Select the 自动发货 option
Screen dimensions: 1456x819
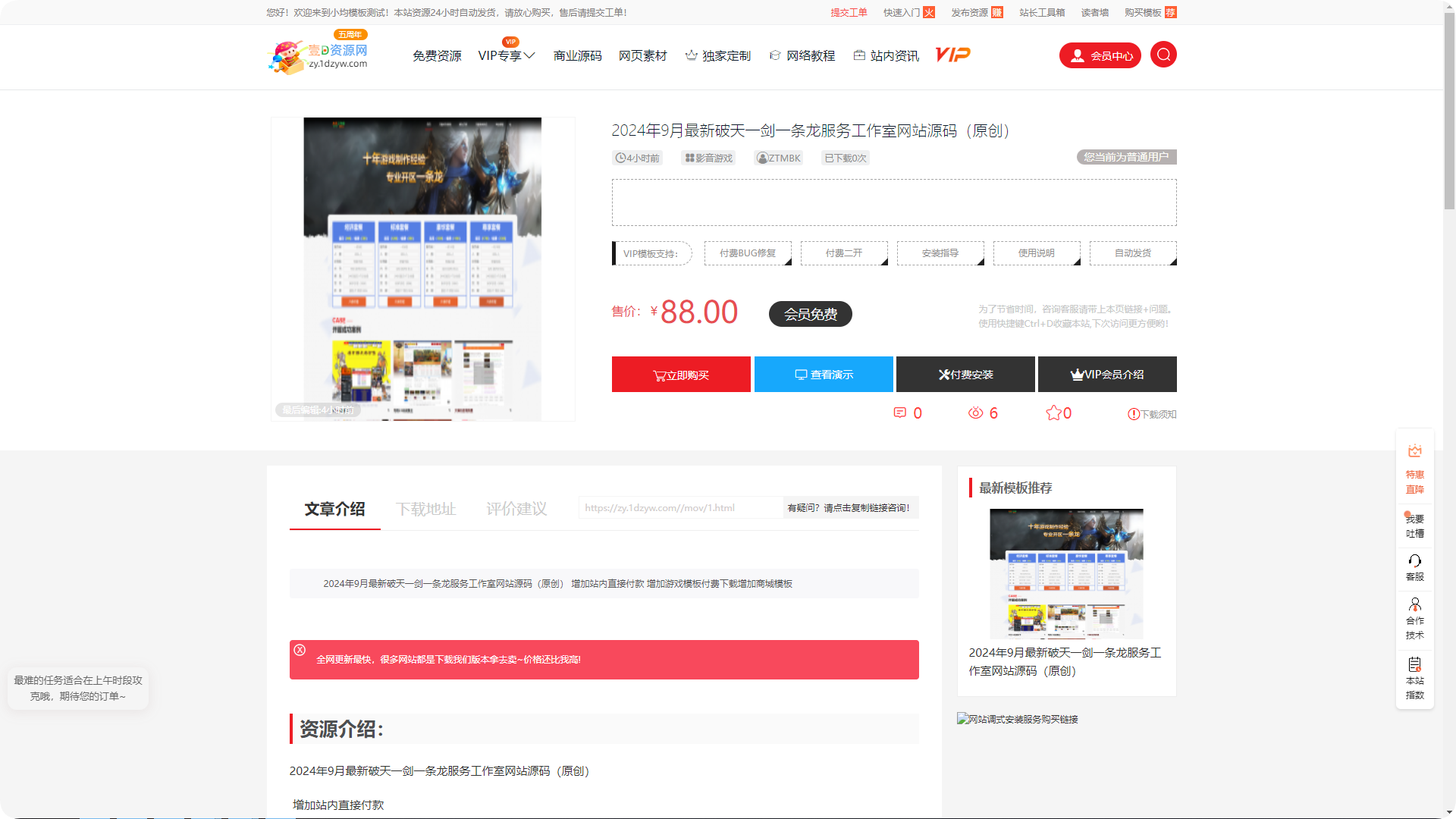1133,253
